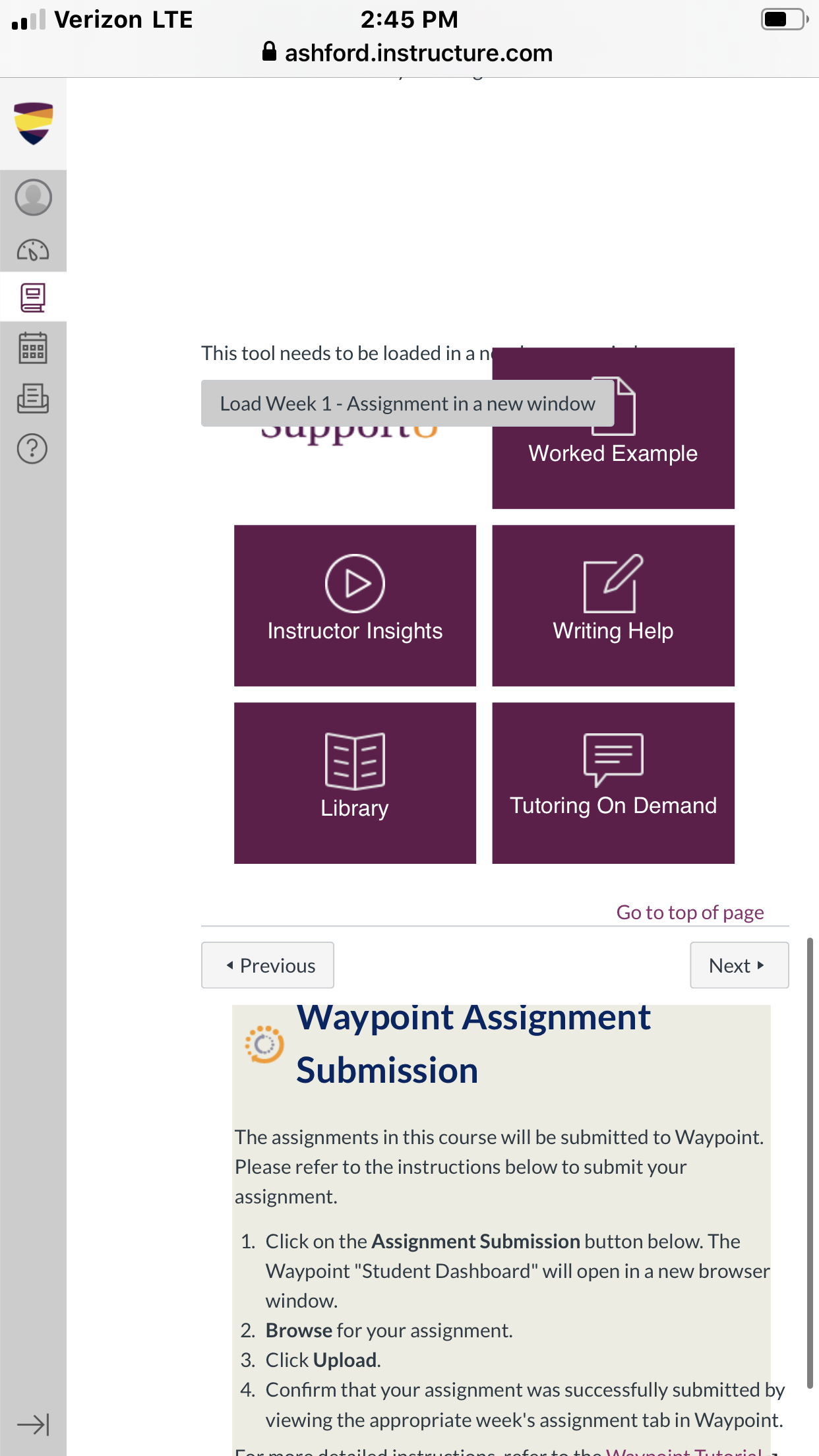
Task: Open the Calendar icon in sidebar
Action: pos(33,348)
